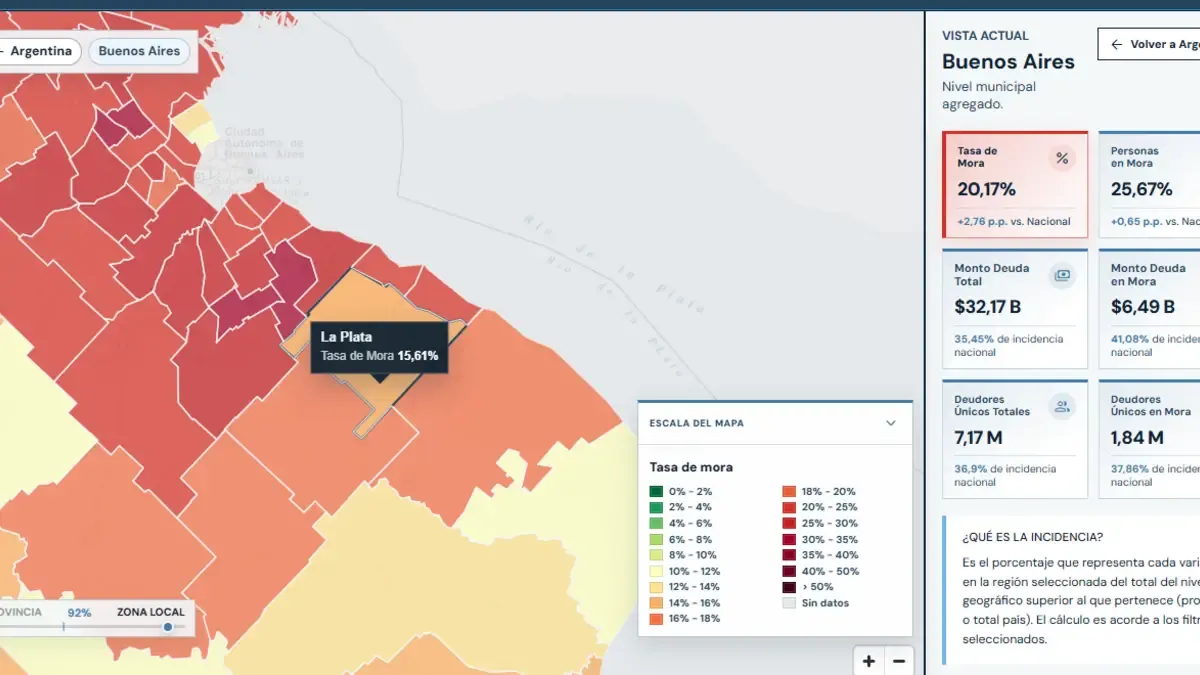Select the Personas en Mora metric card
1200x675 pixels.
1150,185
